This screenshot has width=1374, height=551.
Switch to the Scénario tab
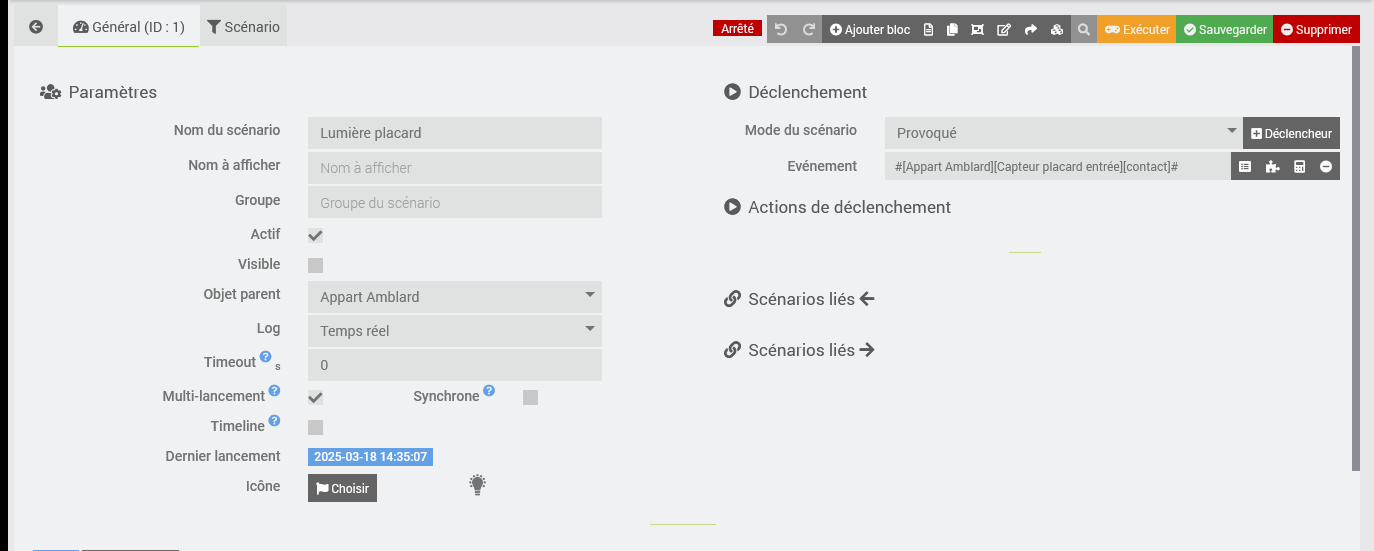click(243, 27)
